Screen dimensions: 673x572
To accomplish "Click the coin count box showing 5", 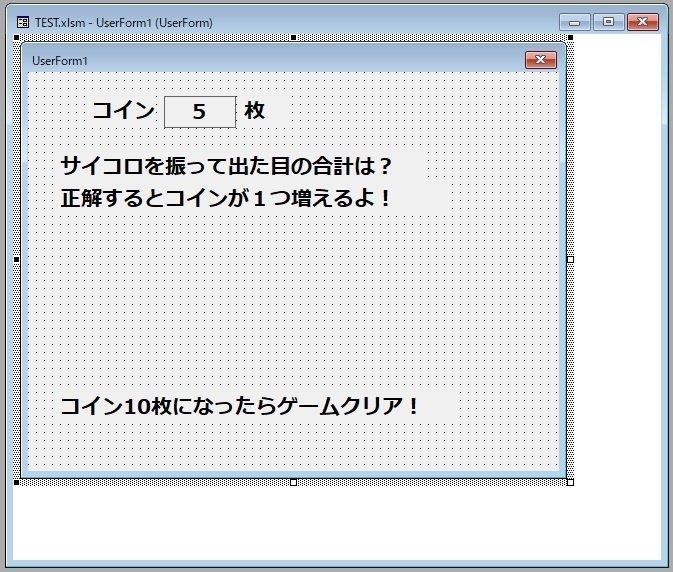I will (x=200, y=112).
